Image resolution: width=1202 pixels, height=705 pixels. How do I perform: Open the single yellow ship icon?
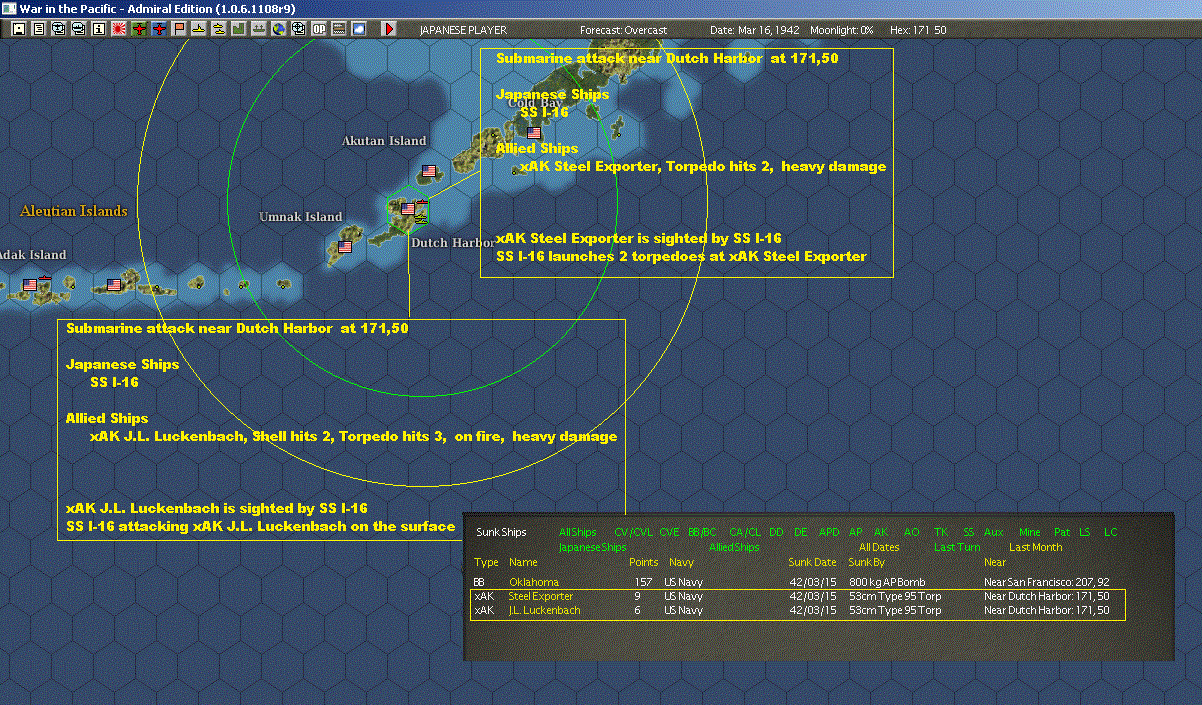click(199, 29)
